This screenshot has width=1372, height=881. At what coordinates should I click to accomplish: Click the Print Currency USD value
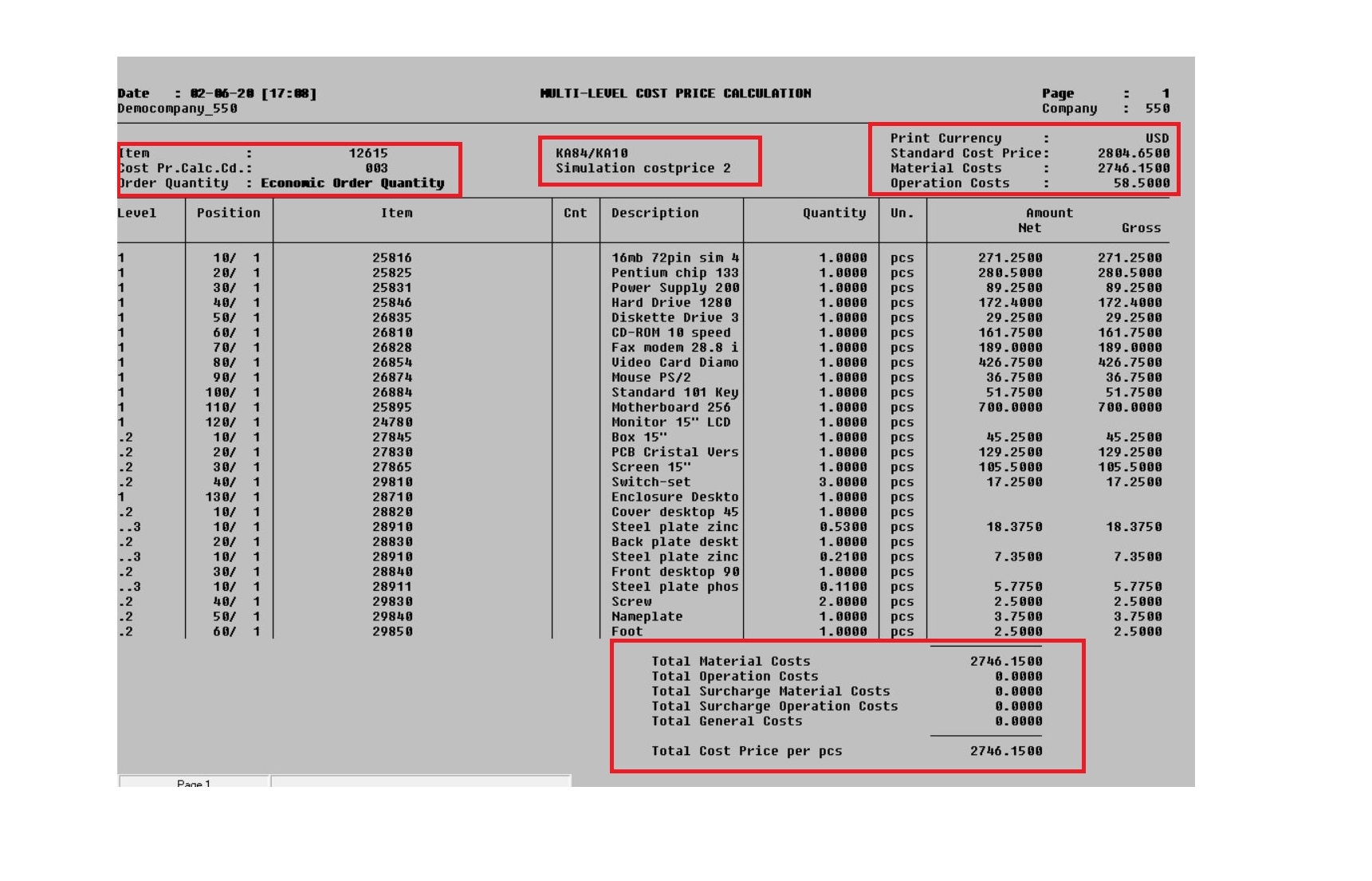tap(1157, 138)
